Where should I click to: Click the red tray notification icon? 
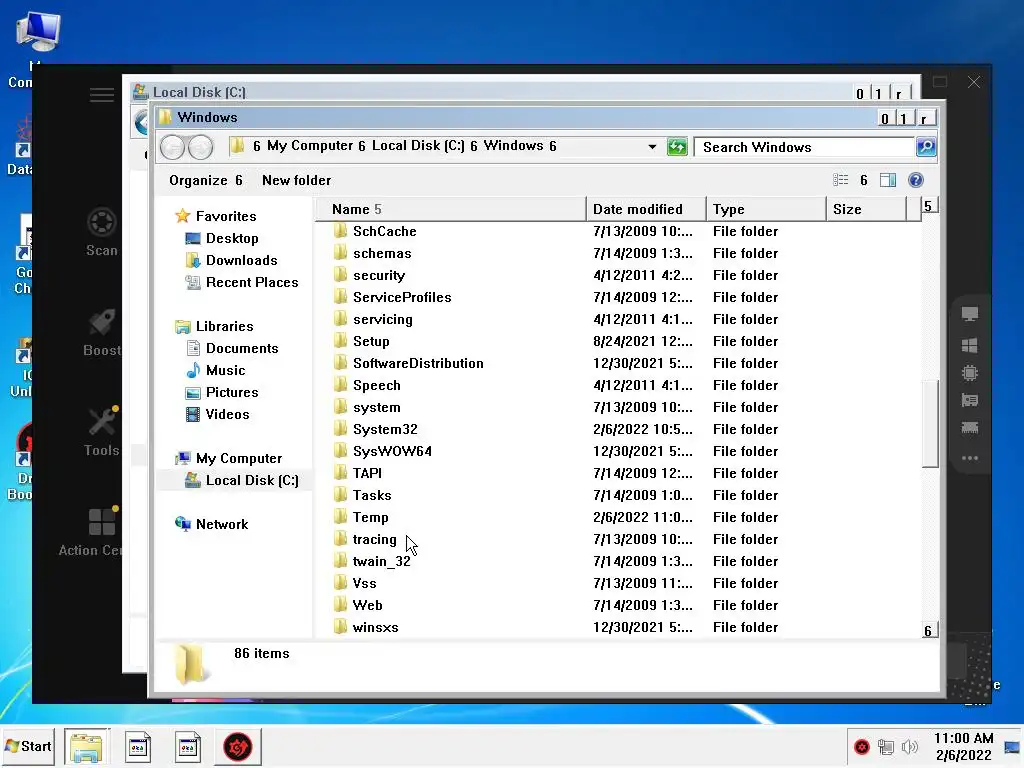[x=862, y=746]
